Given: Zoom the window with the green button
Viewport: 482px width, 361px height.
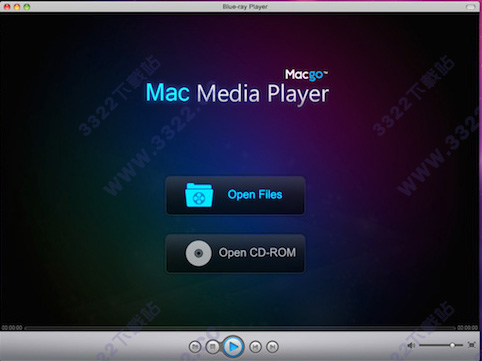Looking at the screenshot, I should 27,7.
